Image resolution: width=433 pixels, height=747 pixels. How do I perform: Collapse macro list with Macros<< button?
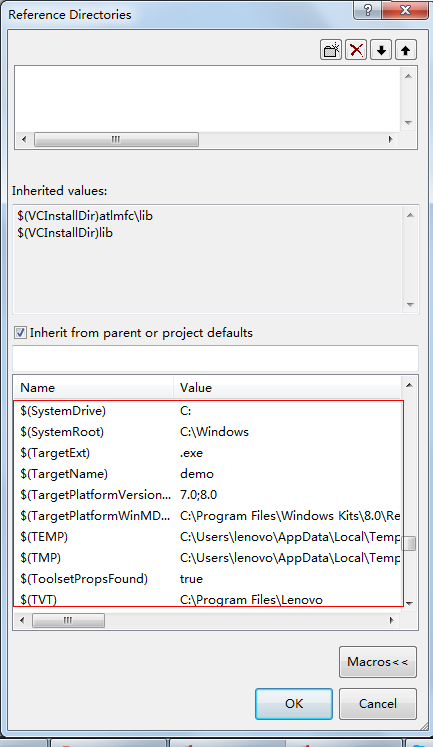[x=378, y=662]
